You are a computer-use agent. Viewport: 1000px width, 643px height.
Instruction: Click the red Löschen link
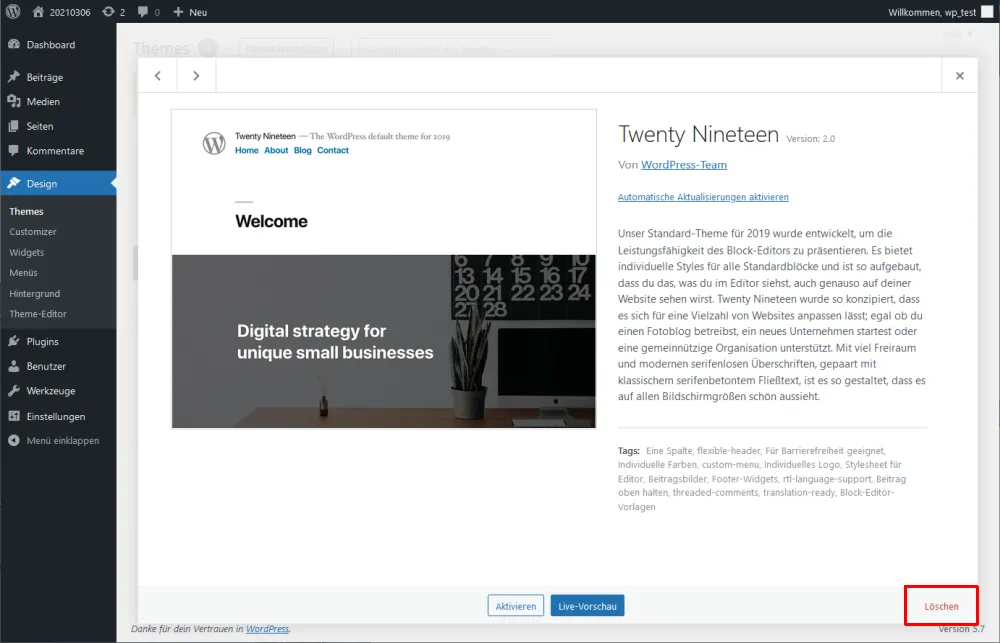coord(941,607)
